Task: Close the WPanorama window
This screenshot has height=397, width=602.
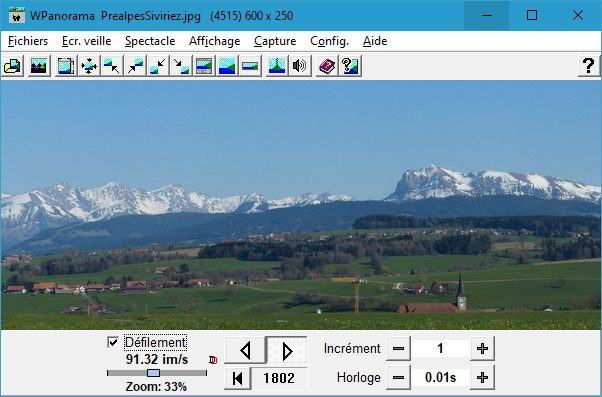Action: point(578,15)
